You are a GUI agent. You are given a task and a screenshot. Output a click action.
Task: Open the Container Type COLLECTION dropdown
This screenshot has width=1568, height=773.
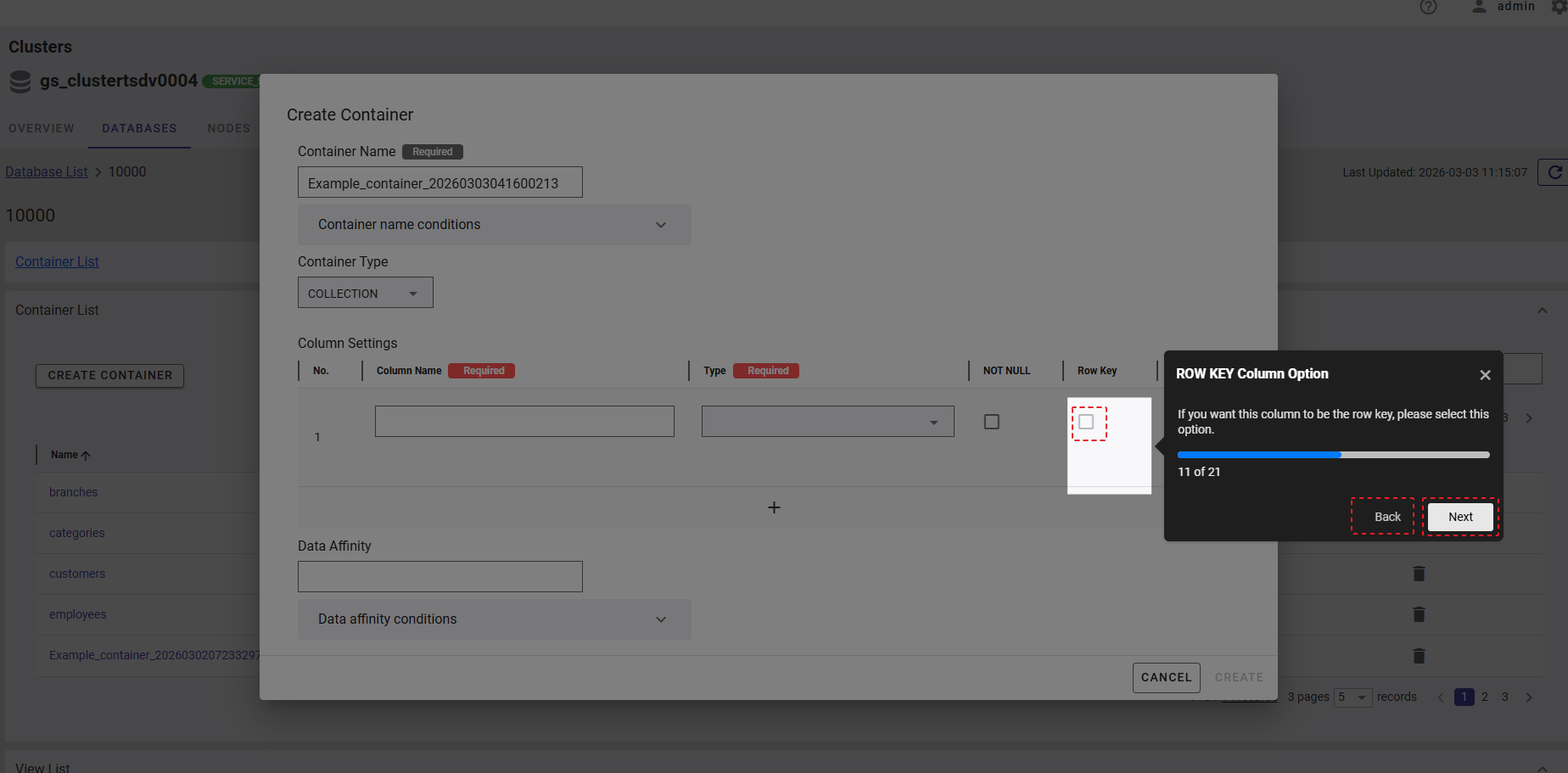tap(365, 294)
